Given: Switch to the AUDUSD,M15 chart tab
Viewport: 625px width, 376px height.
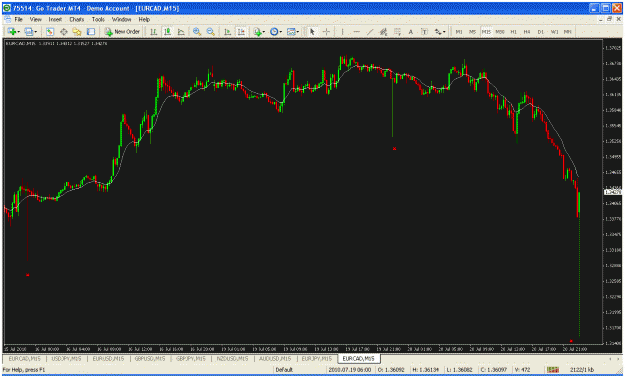Looking at the screenshot, I should tap(275, 359).
